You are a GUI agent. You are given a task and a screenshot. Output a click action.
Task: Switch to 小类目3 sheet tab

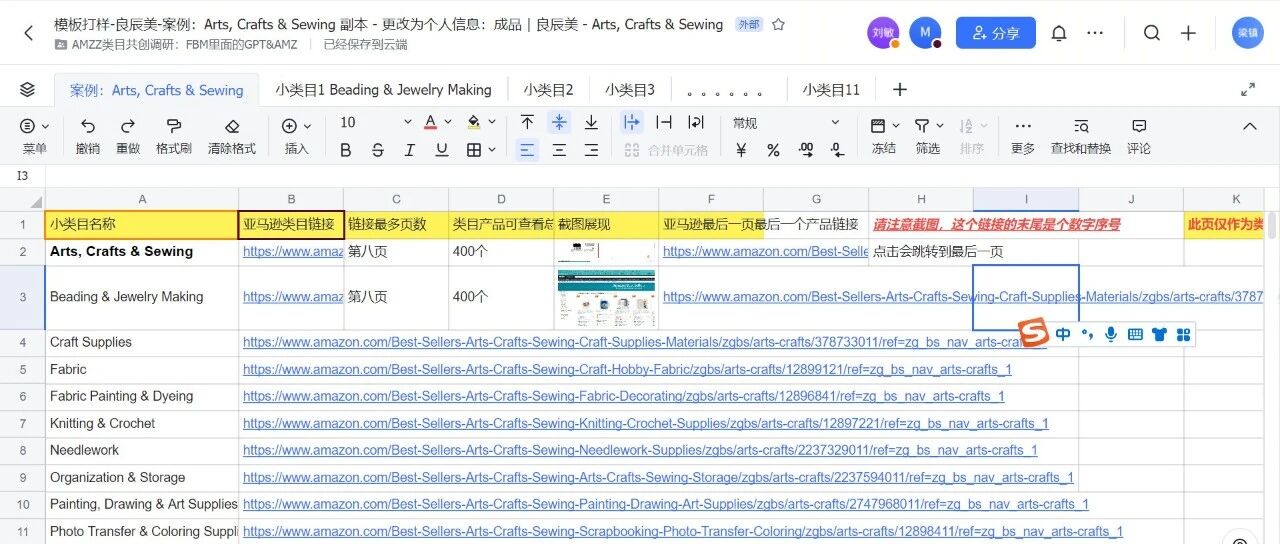[630, 90]
